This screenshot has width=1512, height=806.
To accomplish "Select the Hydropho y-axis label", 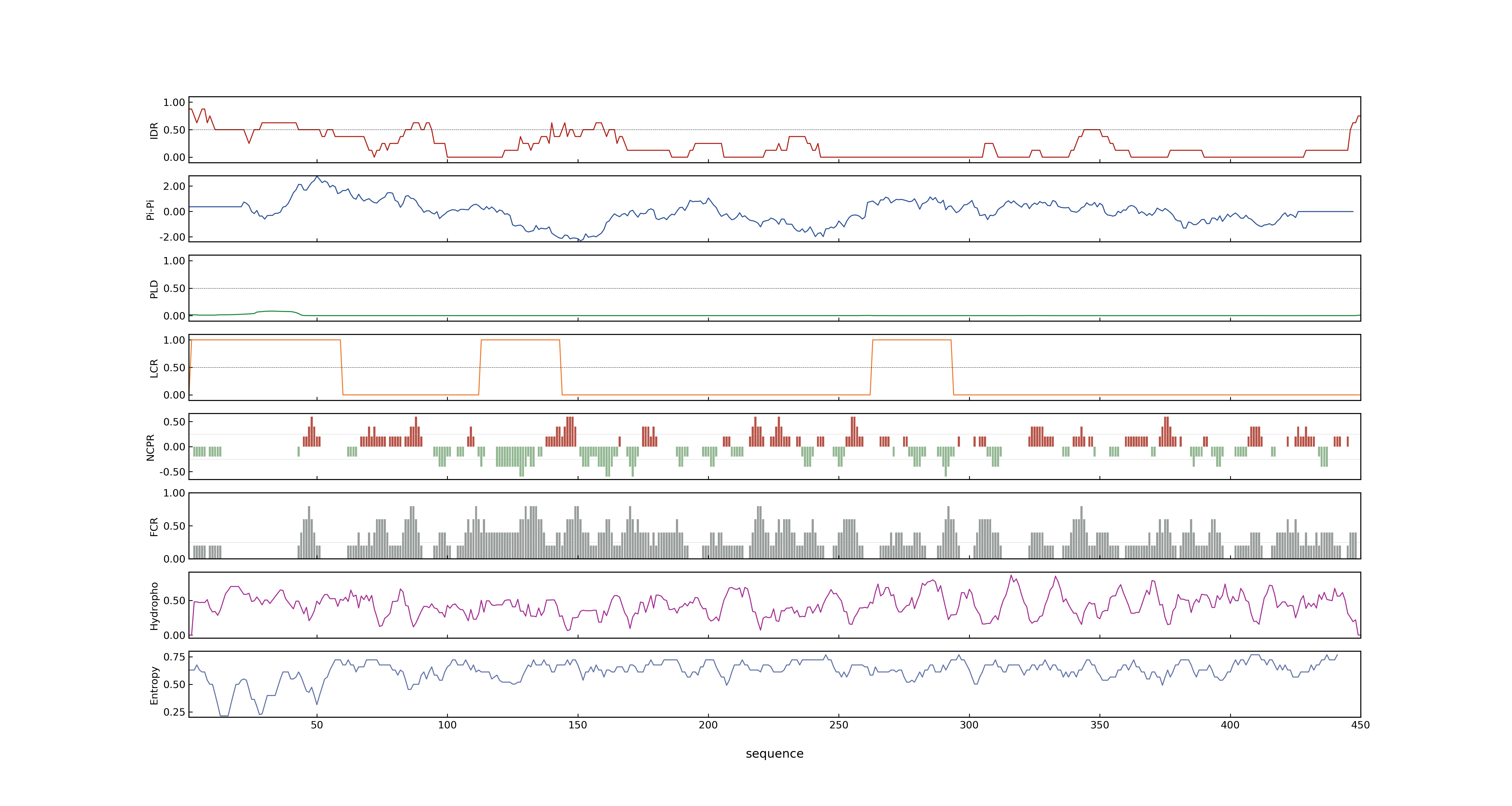I will (x=154, y=606).
